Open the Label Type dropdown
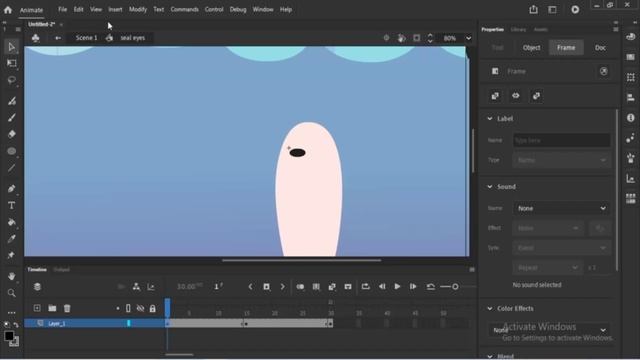The width and height of the screenshot is (640, 360). point(562,160)
